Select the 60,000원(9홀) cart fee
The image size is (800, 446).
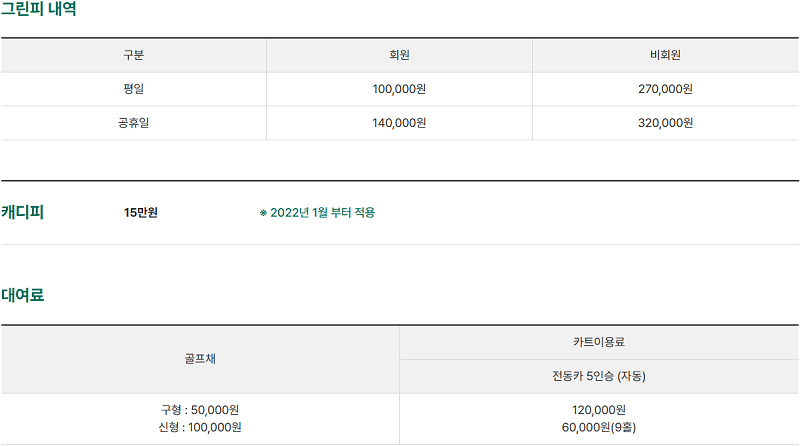coord(599,427)
